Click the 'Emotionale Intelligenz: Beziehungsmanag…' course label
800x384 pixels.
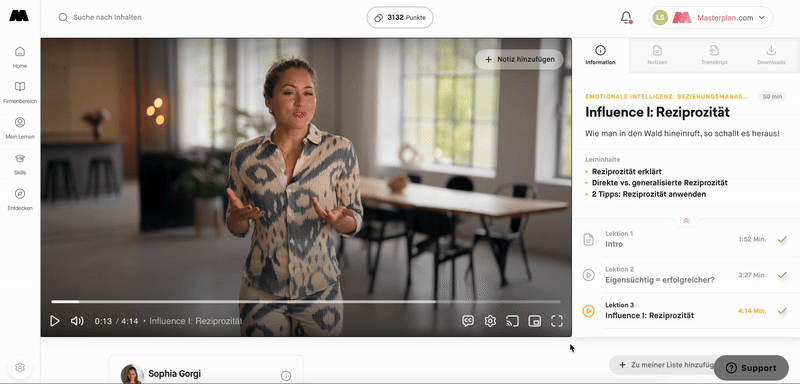[x=667, y=96]
